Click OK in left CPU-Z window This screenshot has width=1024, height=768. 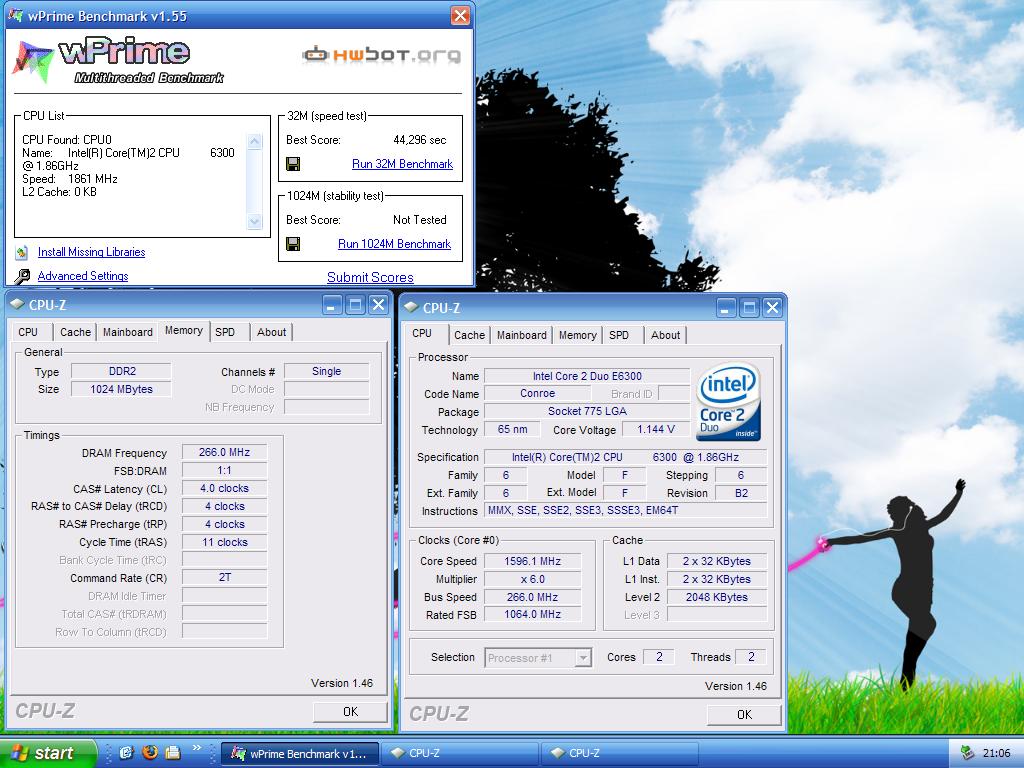351,712
